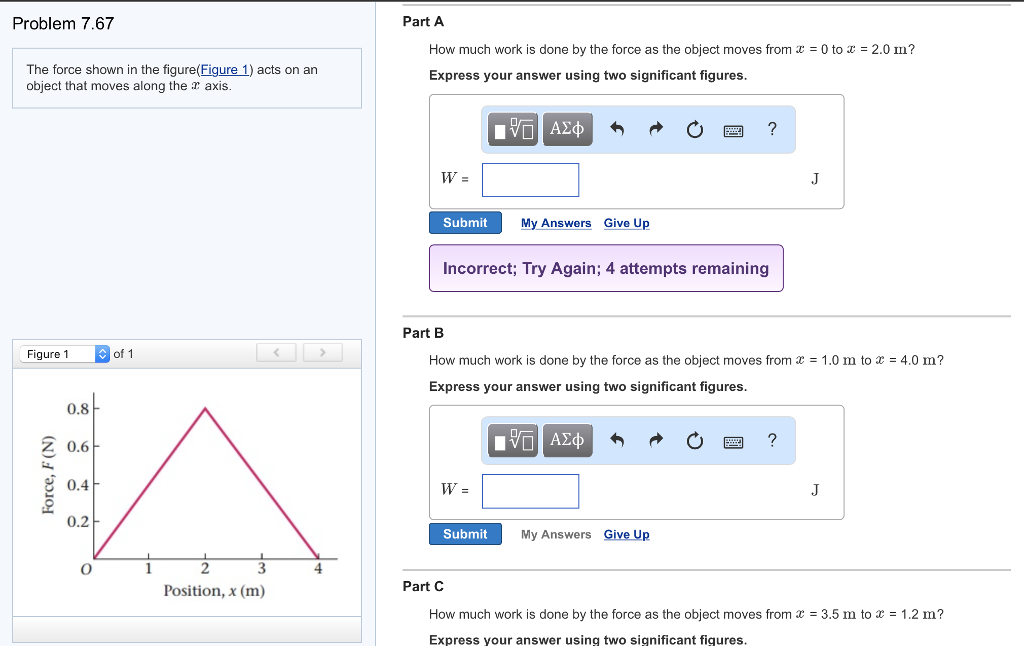1024x646 pixels.
Task: Click the 'Incorrect; Try Again' message
Action: point(606,268)
